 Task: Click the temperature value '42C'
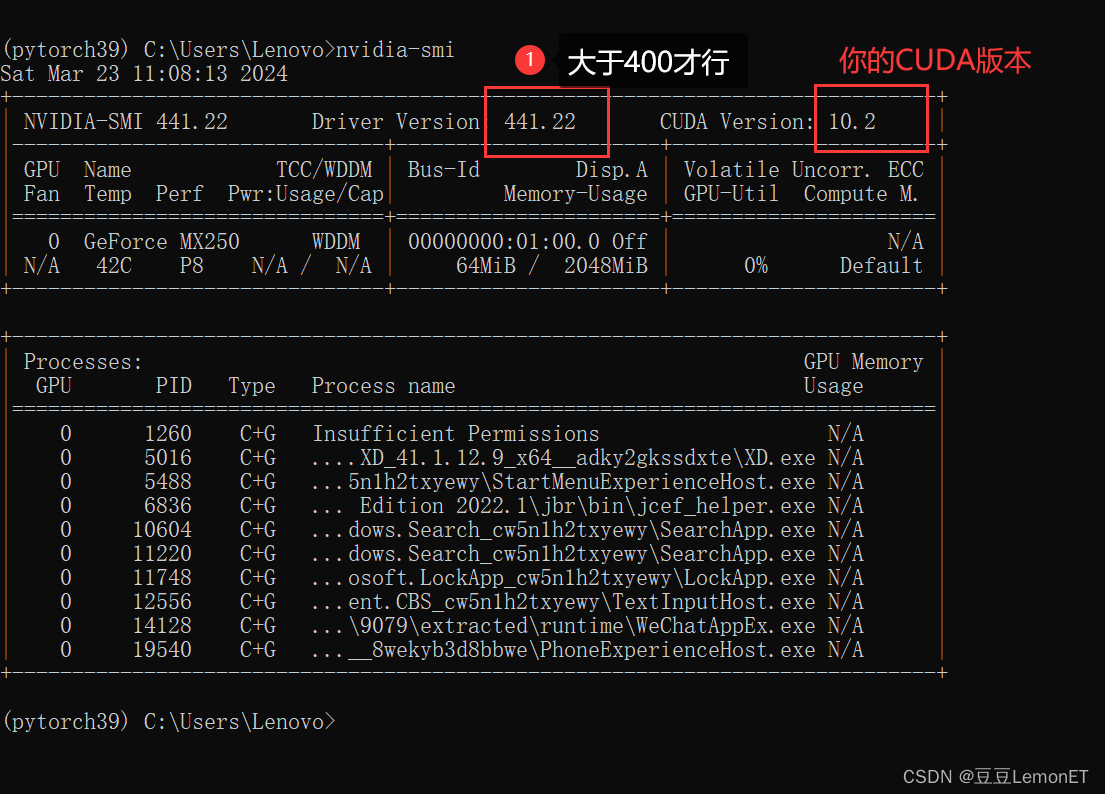pos(113,266)
